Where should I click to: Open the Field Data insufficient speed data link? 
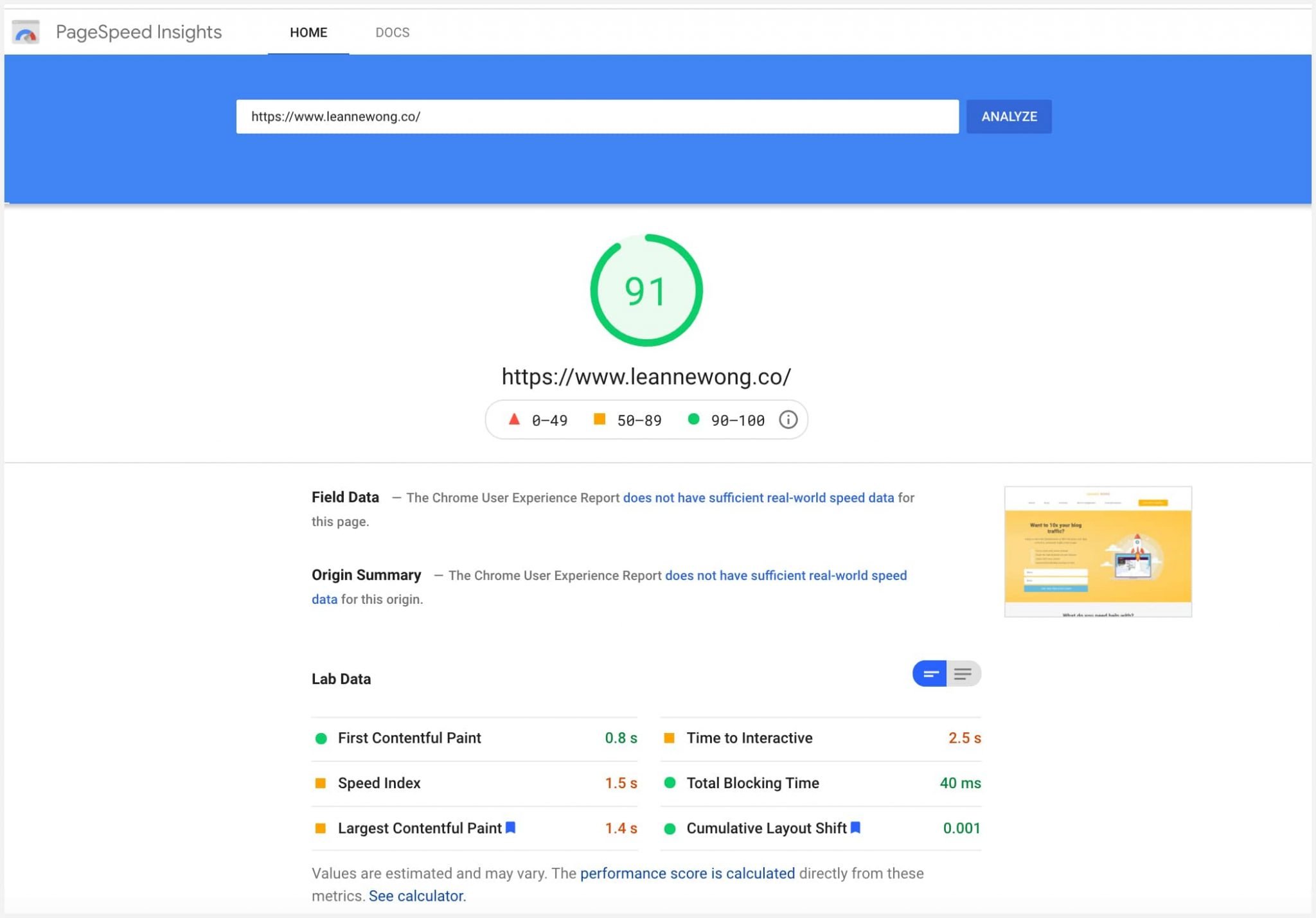pos(759,497)
